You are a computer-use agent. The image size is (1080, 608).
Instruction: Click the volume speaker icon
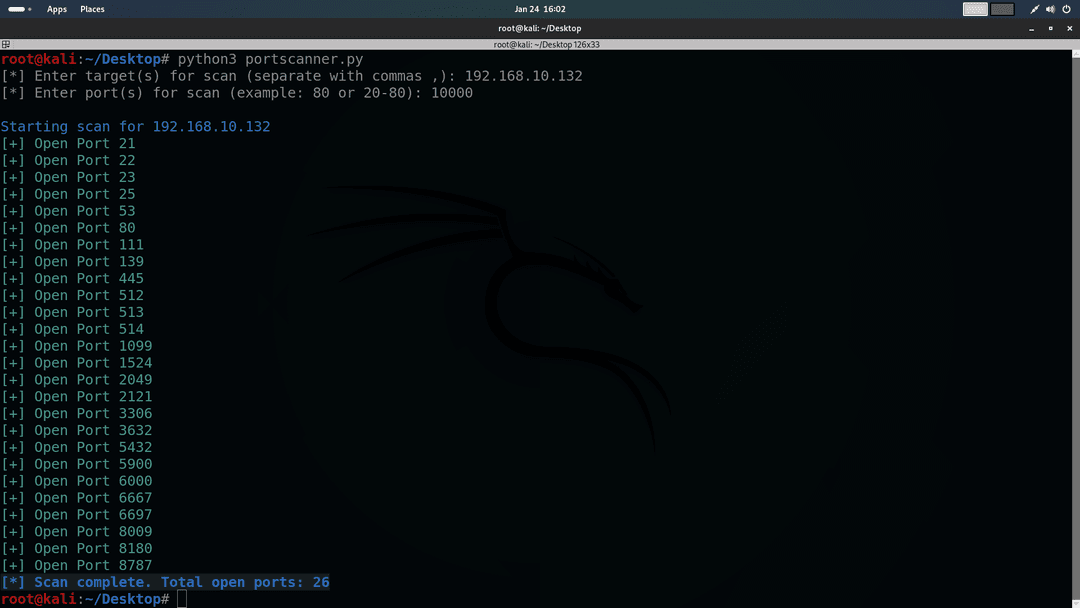click(x=1051, y=9)
